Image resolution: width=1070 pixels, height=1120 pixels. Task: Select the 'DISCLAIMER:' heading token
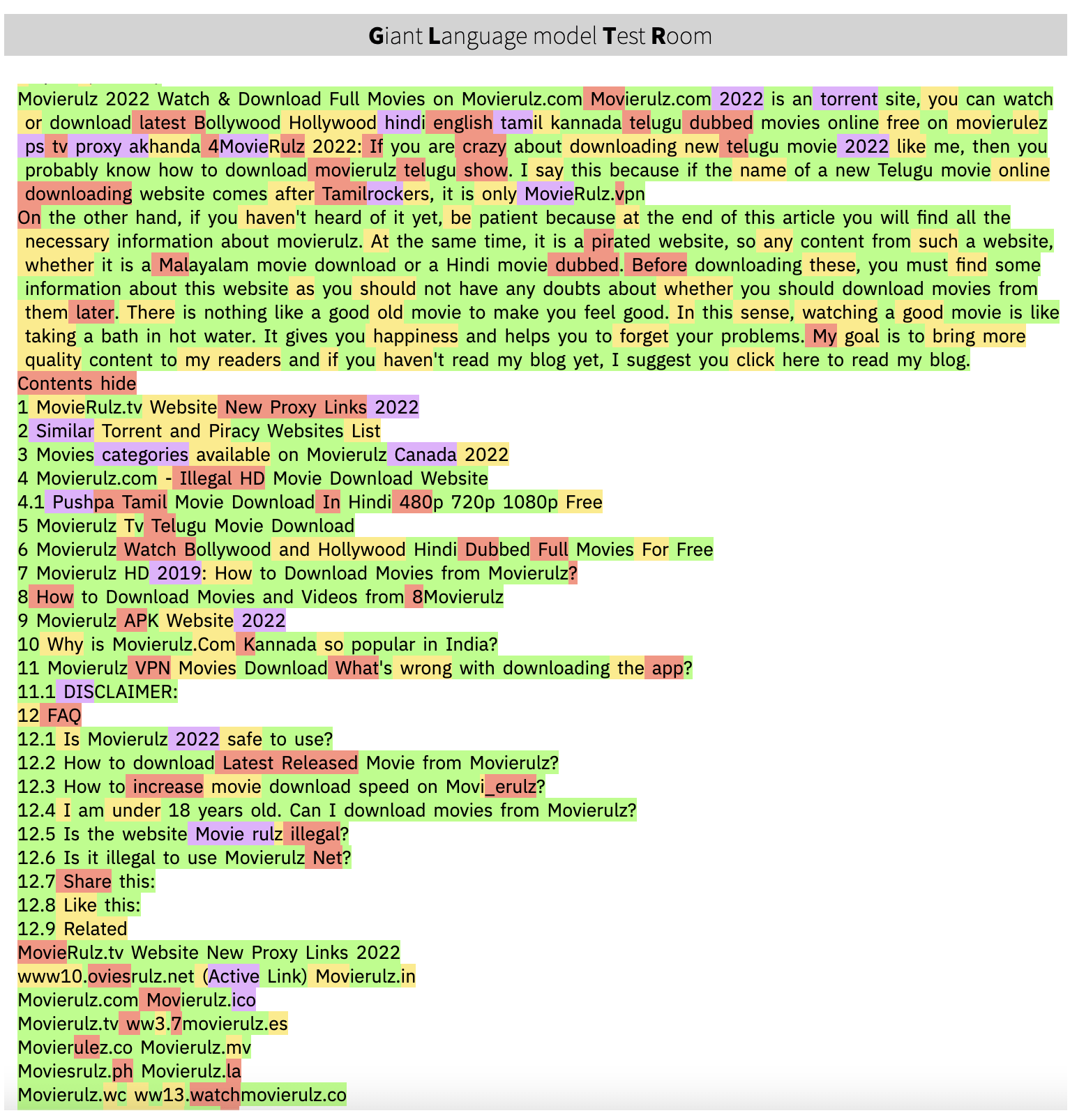point(120,692)
